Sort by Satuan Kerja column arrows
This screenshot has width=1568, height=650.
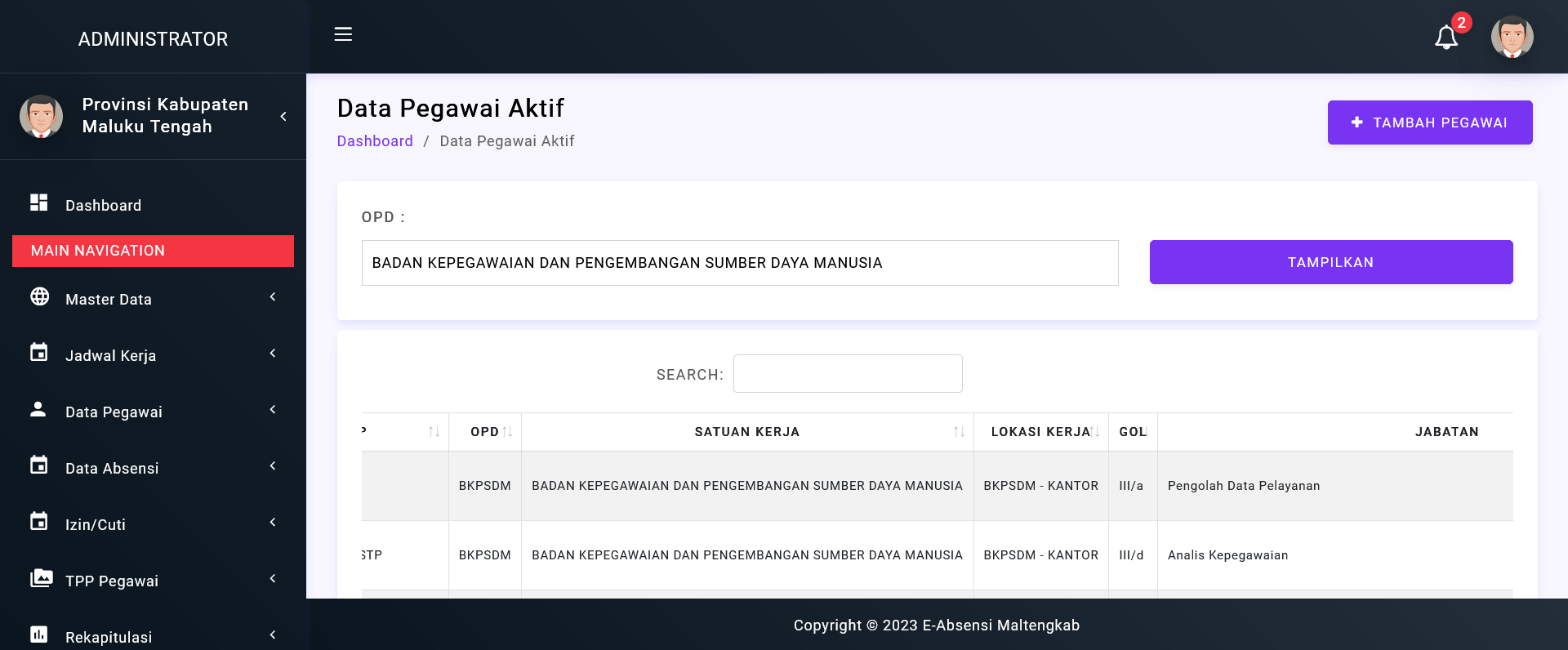point(959,432)
